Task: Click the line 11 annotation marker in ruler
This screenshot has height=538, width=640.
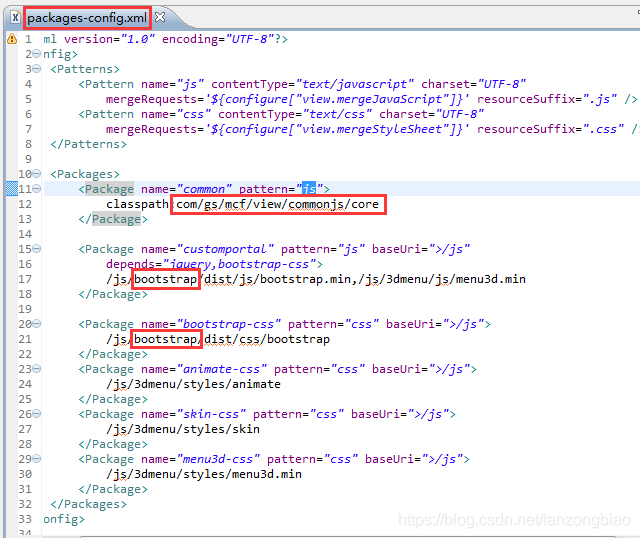Action: [x=12, y=189]
